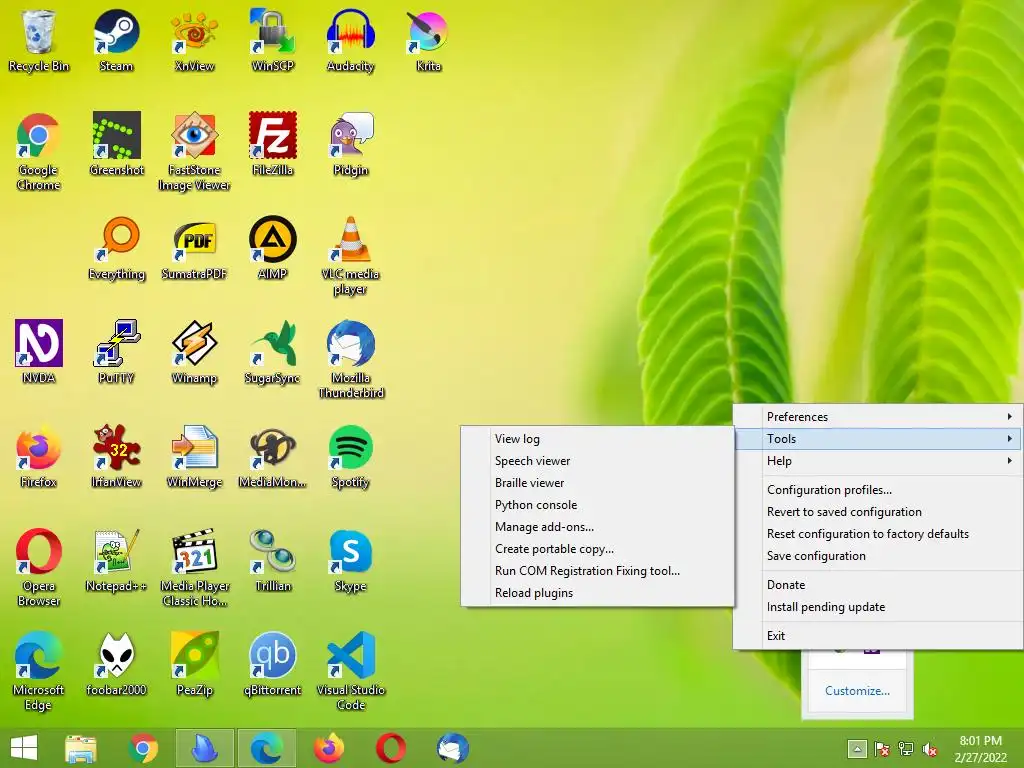Viewport: 1024px width, 768px height.
Task: Select the Audacity desktop shortcut
Action: click(x=351, y=40)
